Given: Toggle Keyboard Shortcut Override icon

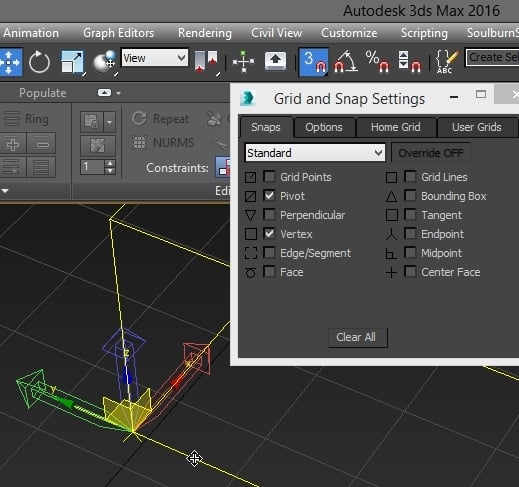Looking at the screenshot, I should coord(275,61).
